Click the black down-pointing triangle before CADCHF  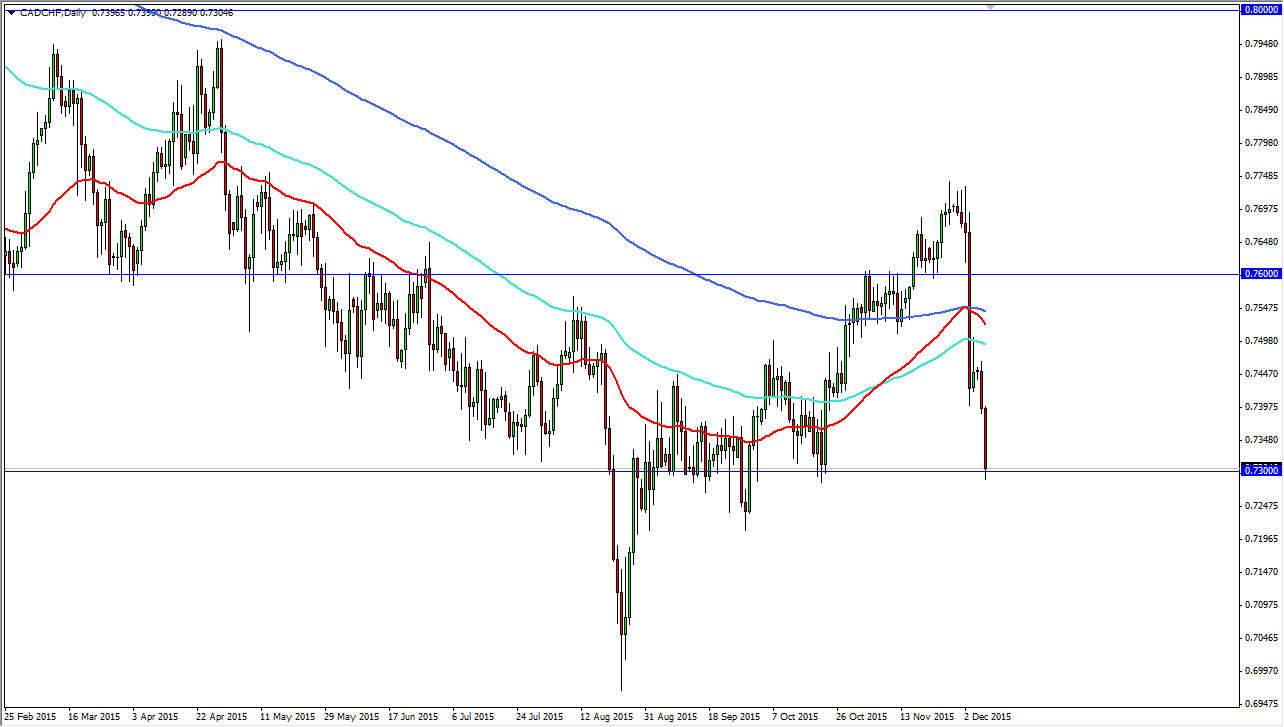pyautogui.click(x=9, y=12)
